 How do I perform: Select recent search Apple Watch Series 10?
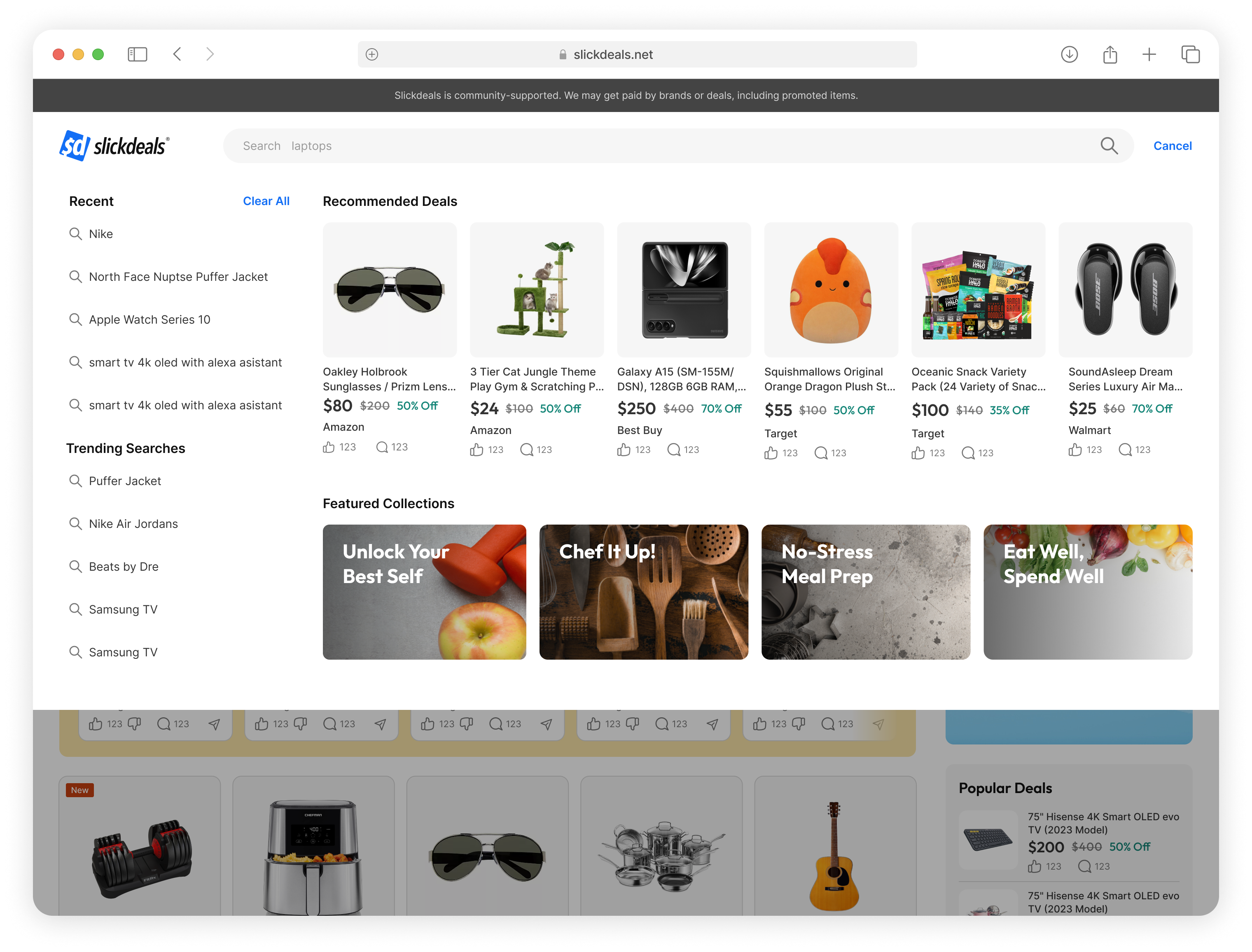(x=140, y=320)
